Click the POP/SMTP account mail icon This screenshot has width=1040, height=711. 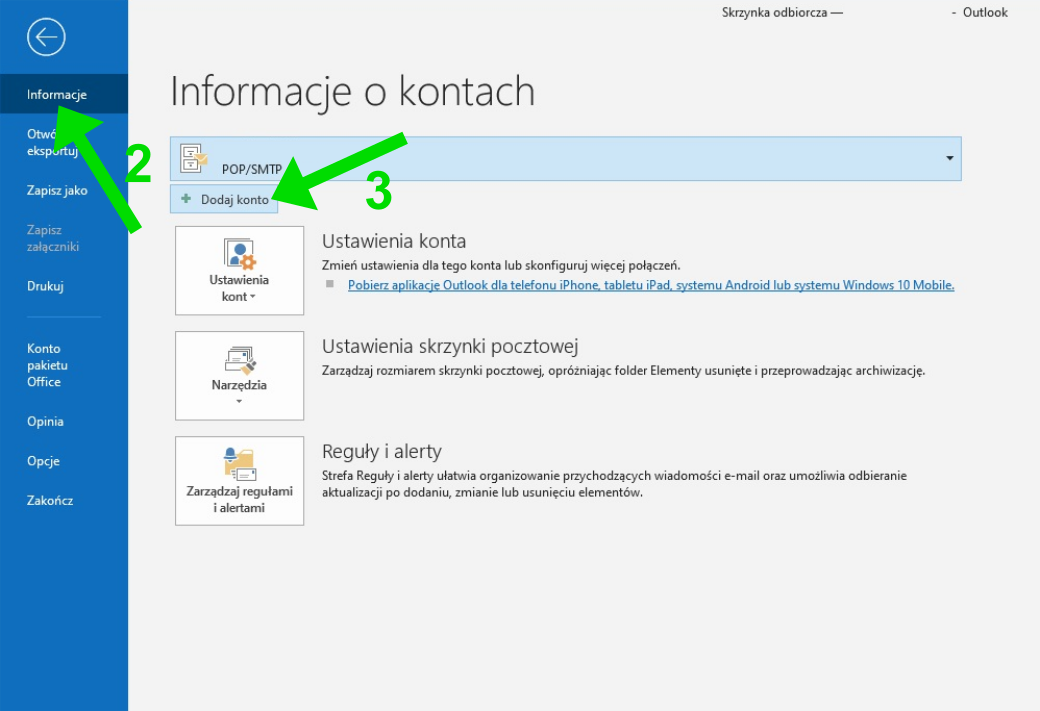point(194,158)
